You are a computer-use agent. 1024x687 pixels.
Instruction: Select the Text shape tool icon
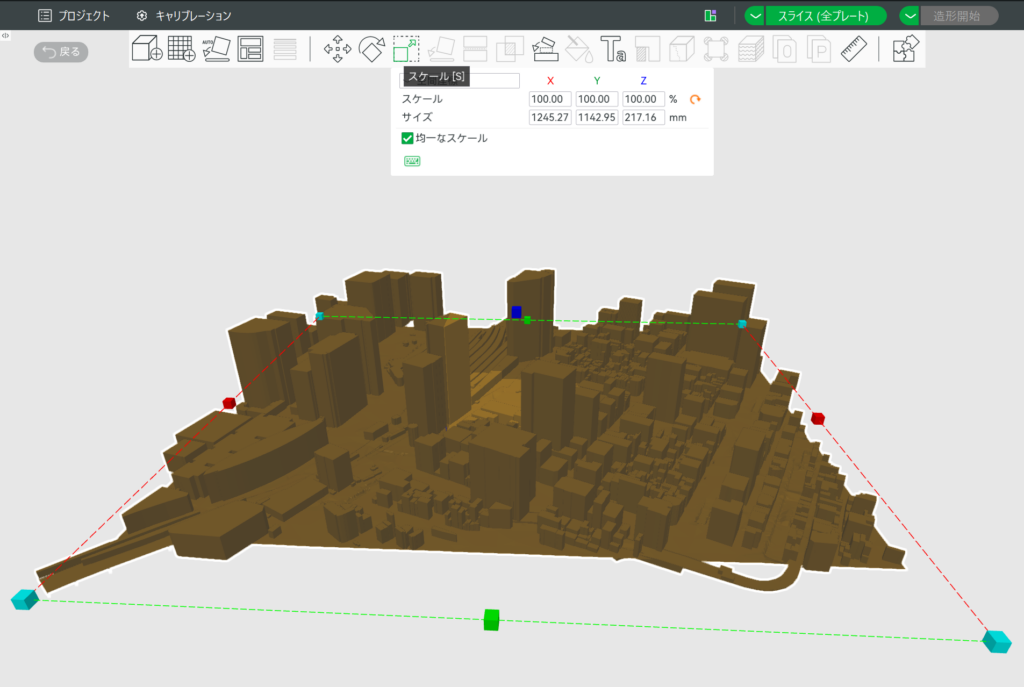point(613,48)
